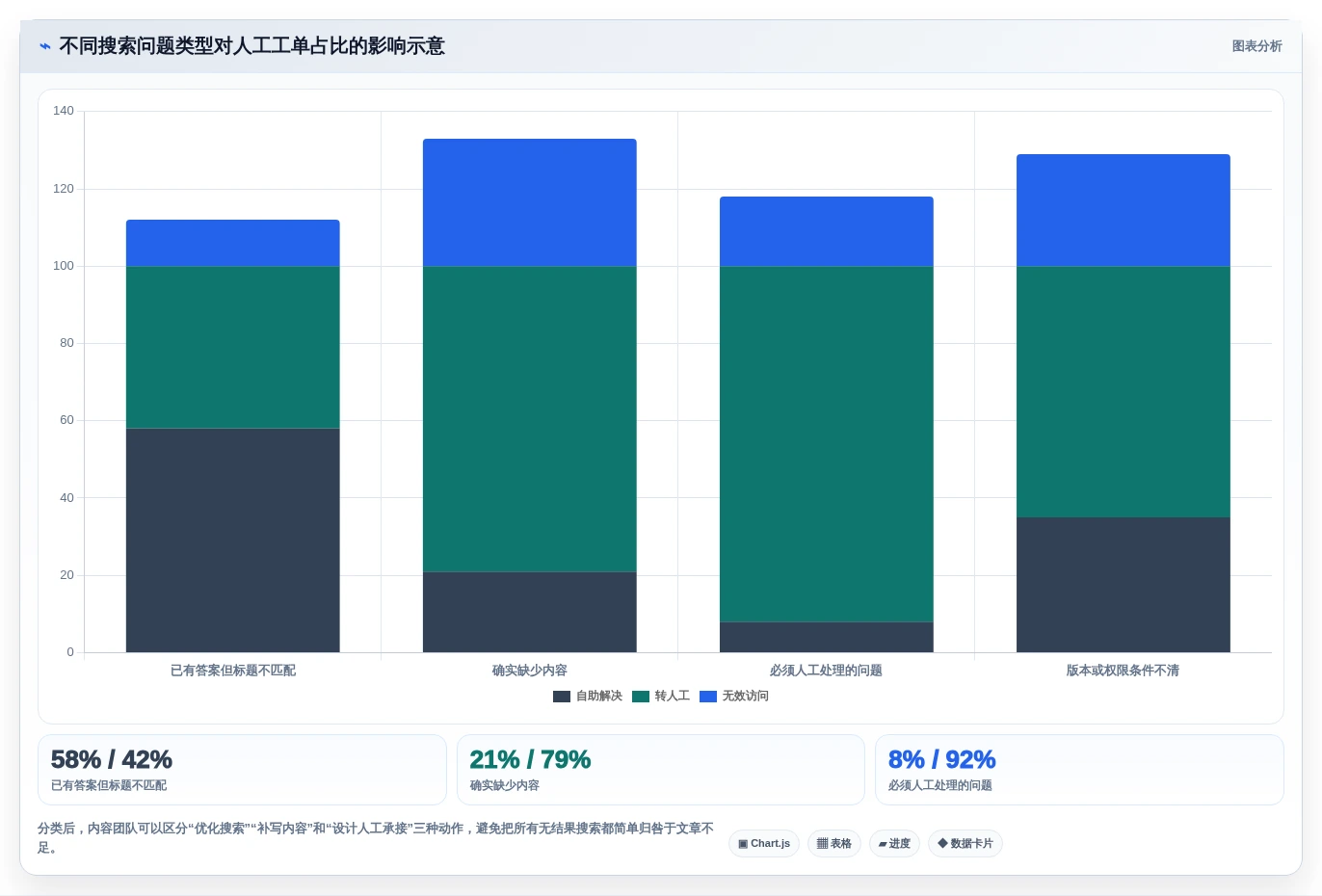The height and width of the screenshot is (896, 1322).
Task: Select the 表格 tag chip
Action: click(834, 843)
